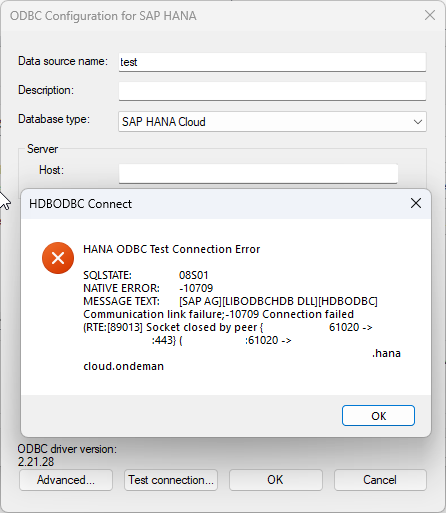Select the SAP HANA Cloud combo box

coord(272,122)
